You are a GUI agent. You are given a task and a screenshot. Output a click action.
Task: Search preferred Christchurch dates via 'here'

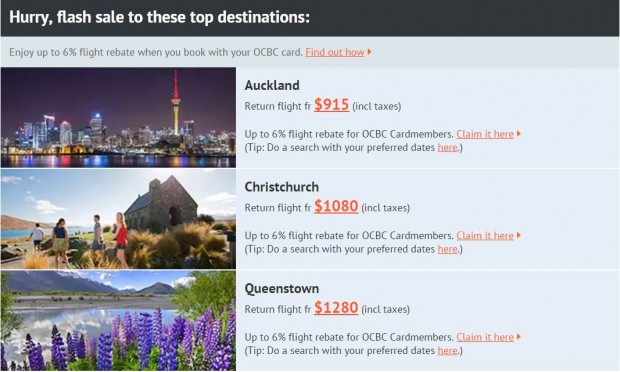(447, 249)
